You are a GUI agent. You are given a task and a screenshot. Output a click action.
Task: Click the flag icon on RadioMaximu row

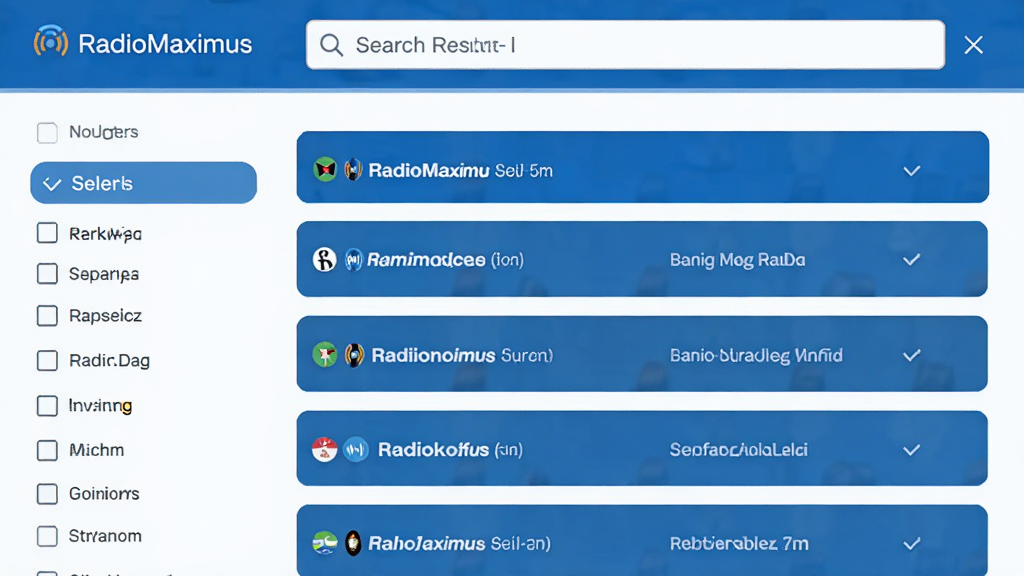[x=325, y=170]
